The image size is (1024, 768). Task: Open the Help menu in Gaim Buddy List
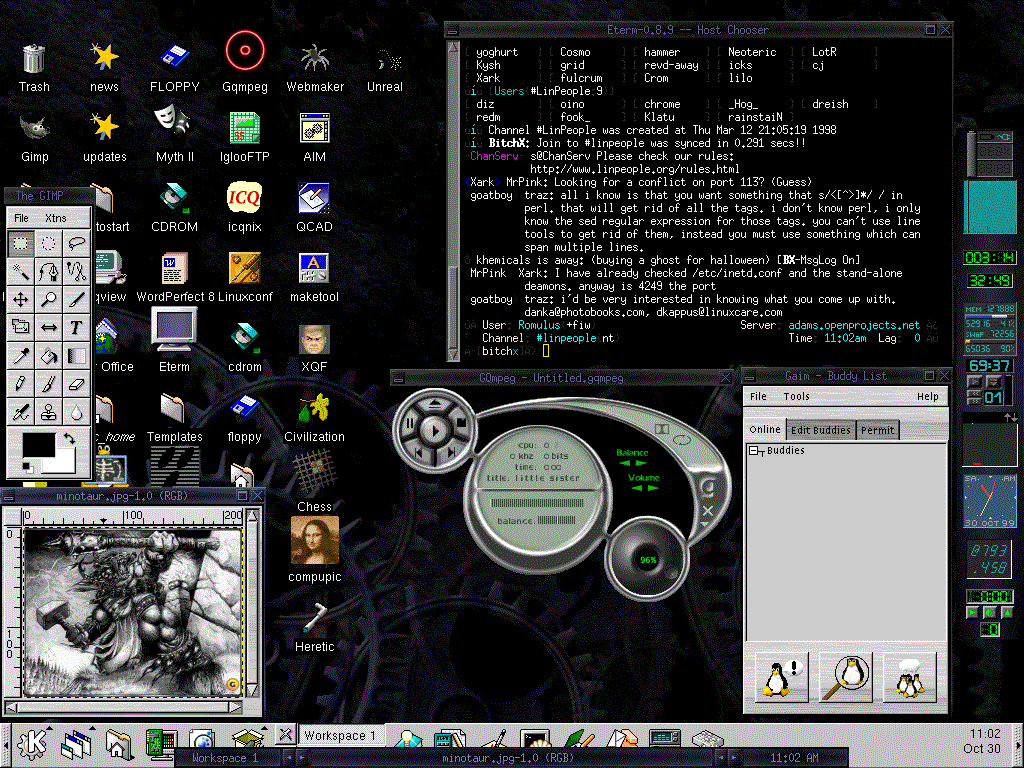(927, 396)
